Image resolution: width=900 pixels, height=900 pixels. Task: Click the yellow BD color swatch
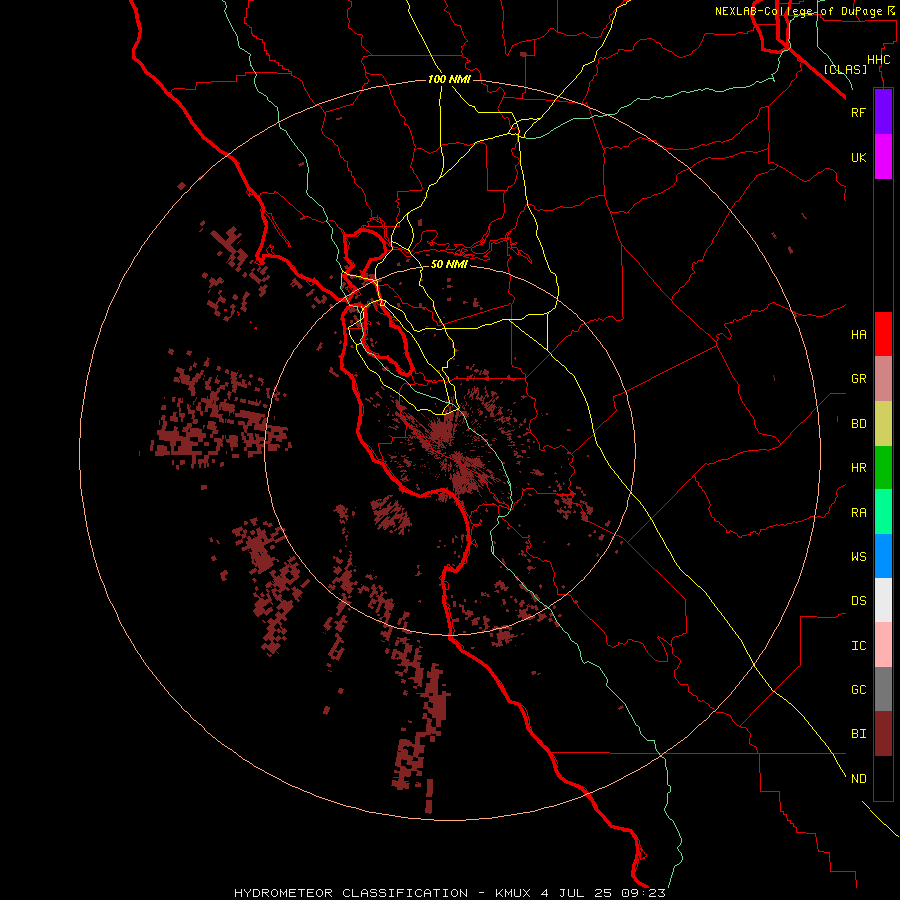883,423
